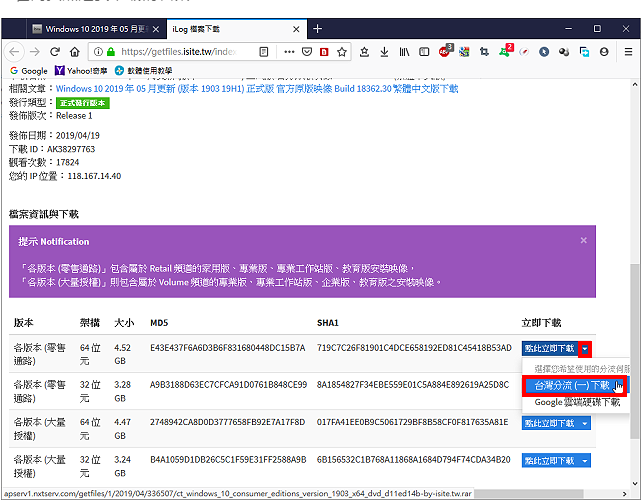Click the forward navigation arrow

click(x=35, y=52)
